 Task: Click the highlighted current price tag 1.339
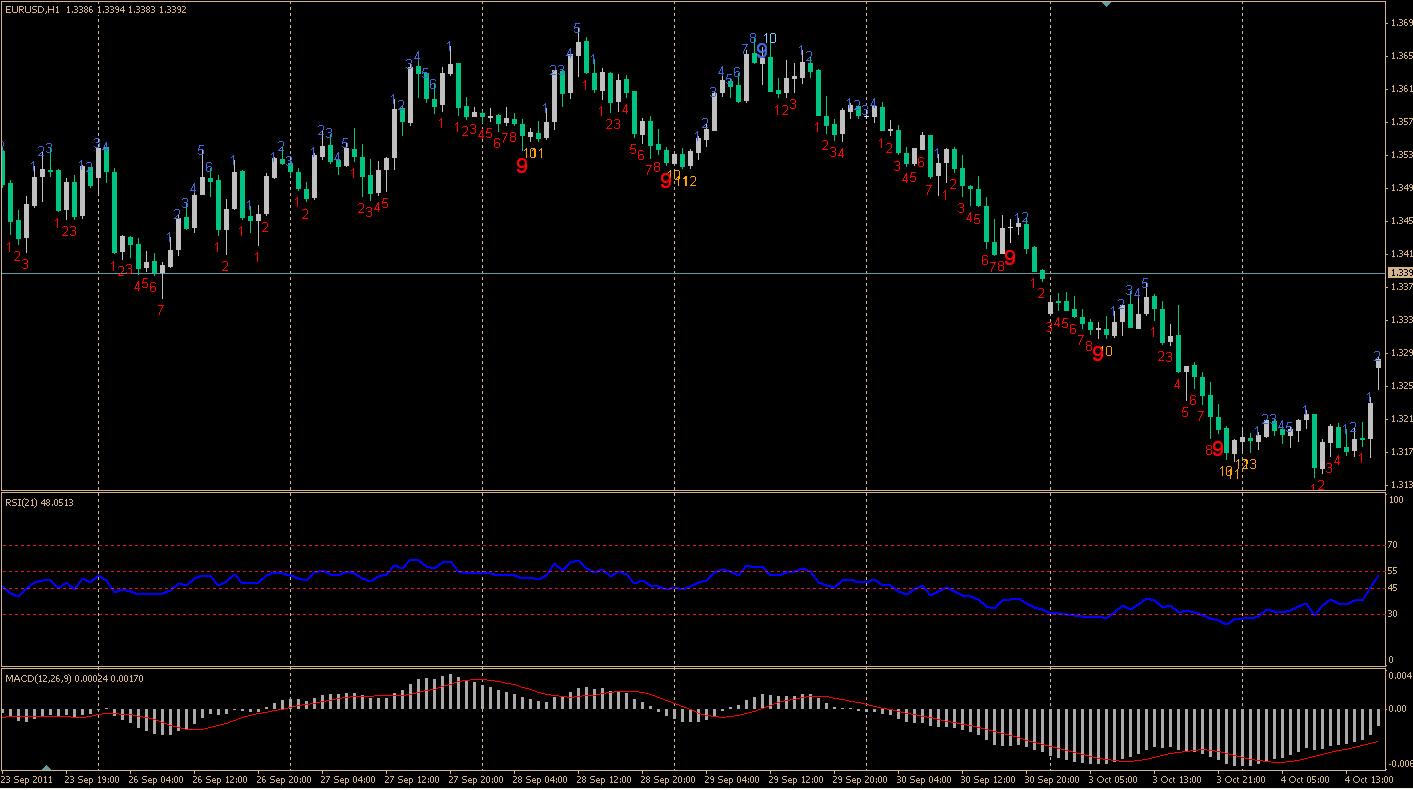1399,273
